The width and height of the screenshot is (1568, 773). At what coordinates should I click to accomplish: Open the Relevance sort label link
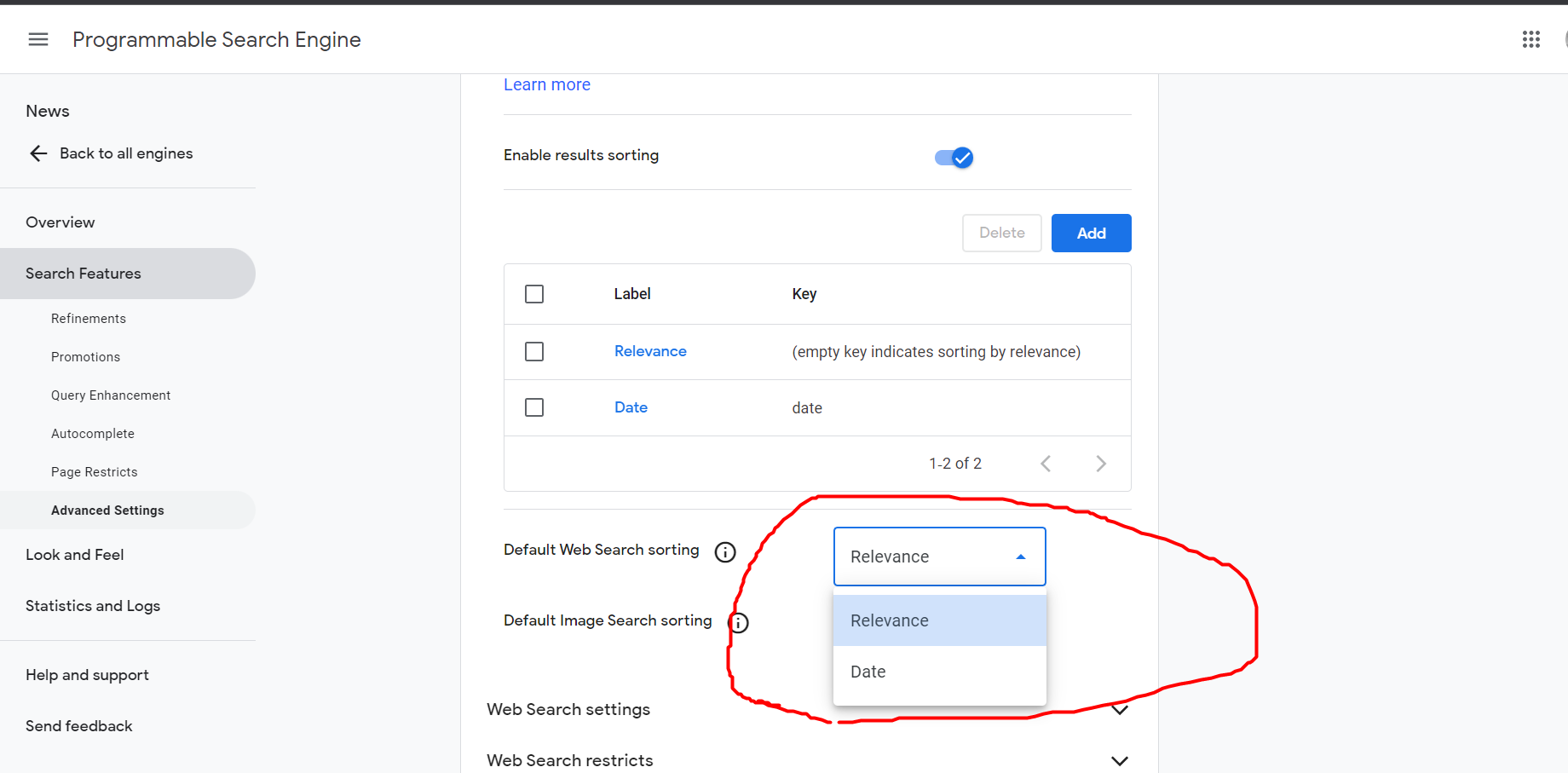coord(650,351)
